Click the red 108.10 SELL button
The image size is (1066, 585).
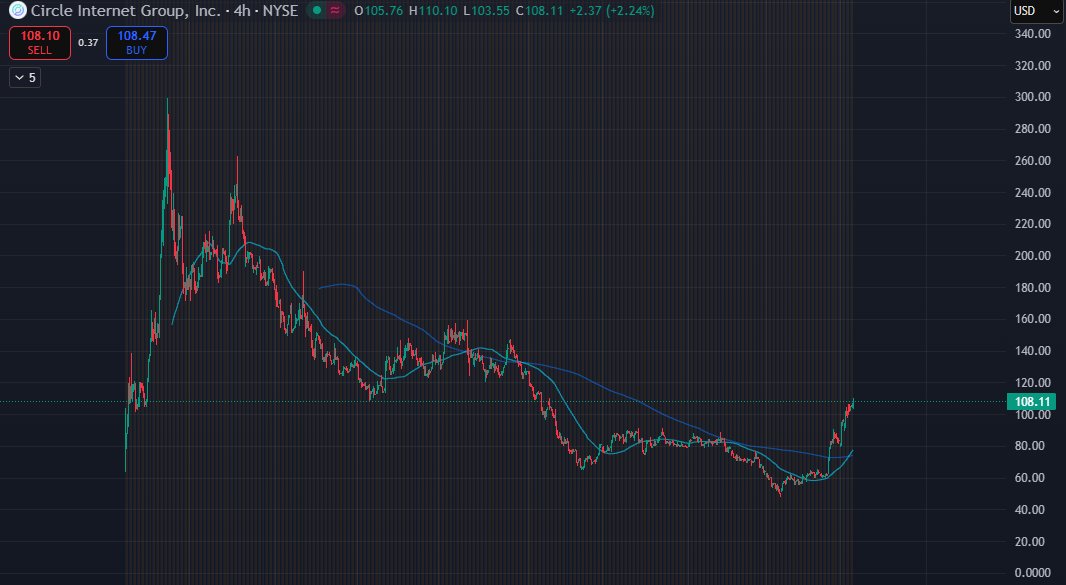[39, 43]
